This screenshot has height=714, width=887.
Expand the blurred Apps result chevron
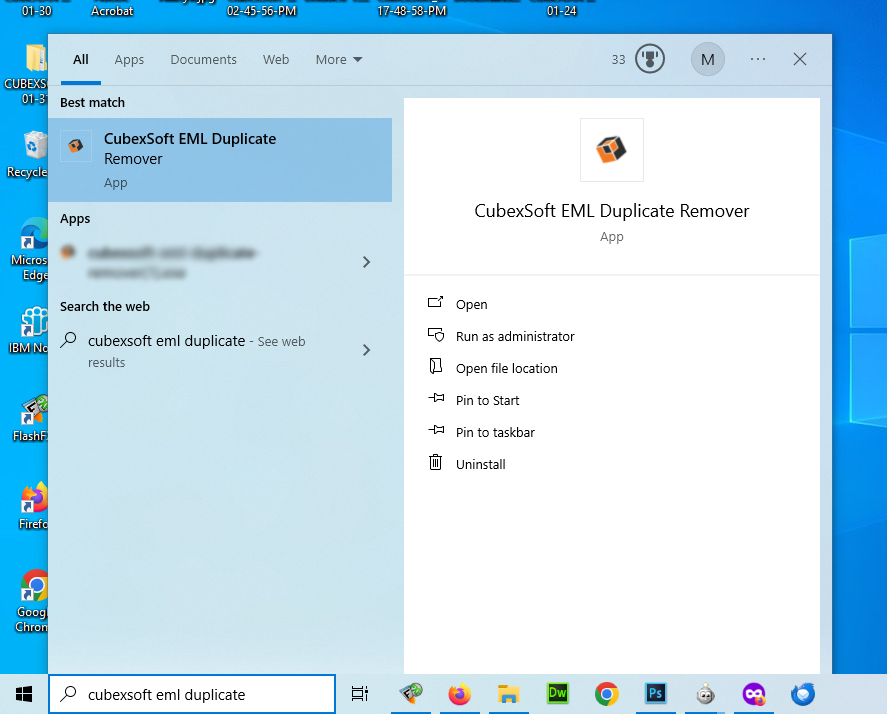[367, 262]
